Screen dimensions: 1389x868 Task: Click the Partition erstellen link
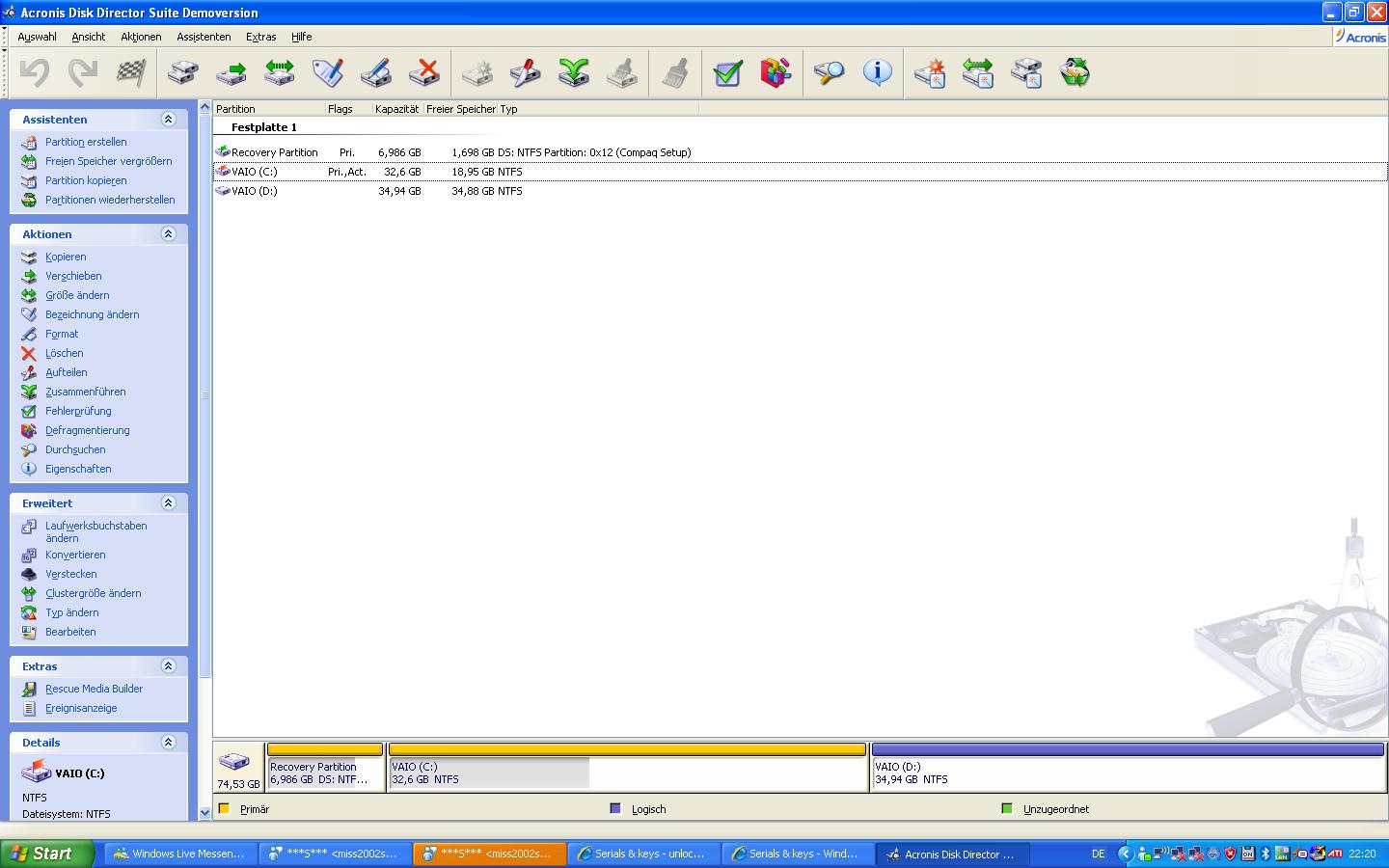86,142
